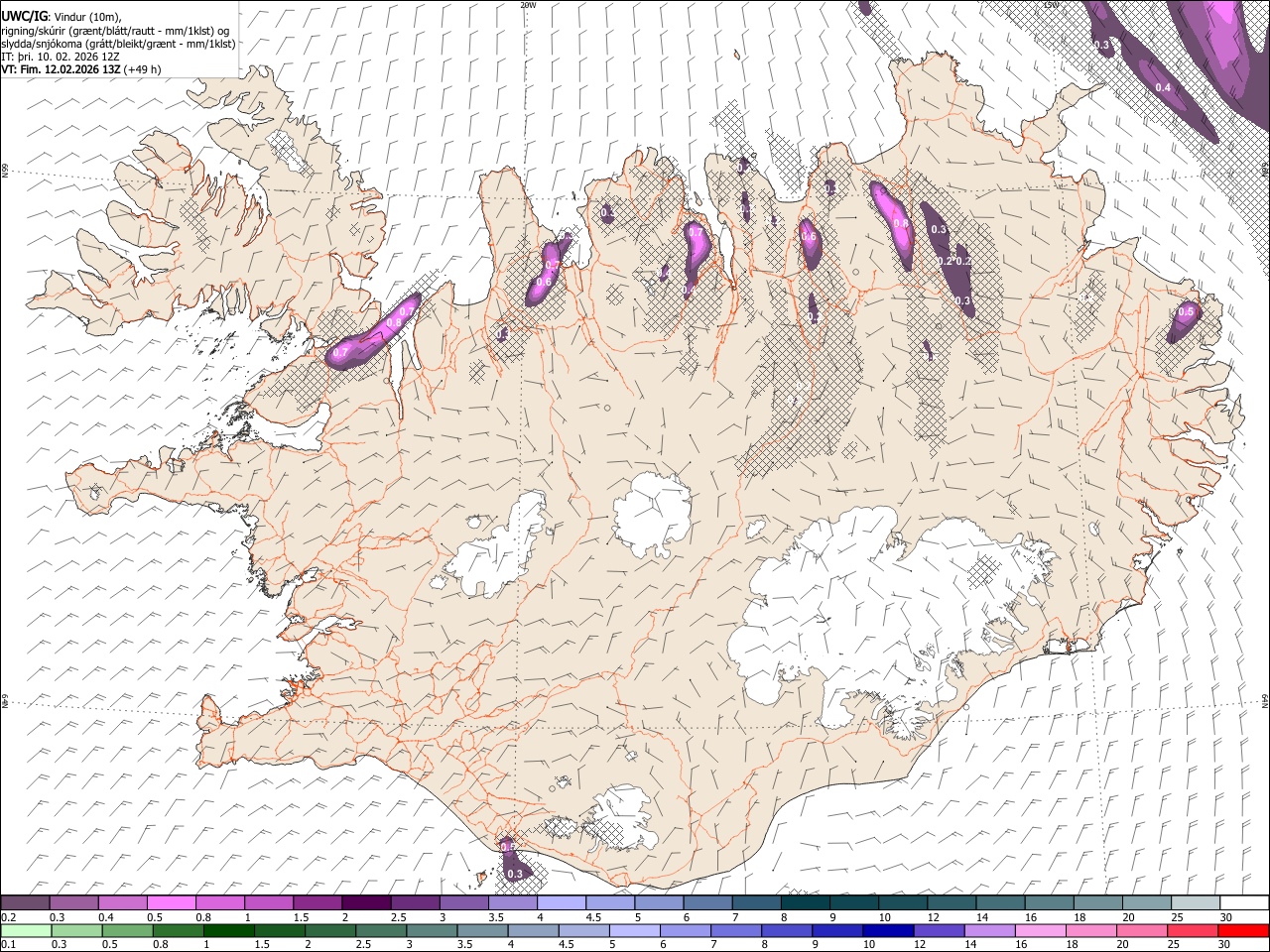Click the header line starting 'rigning/skúrir'

pyautogui.click(x=115, y=31)
